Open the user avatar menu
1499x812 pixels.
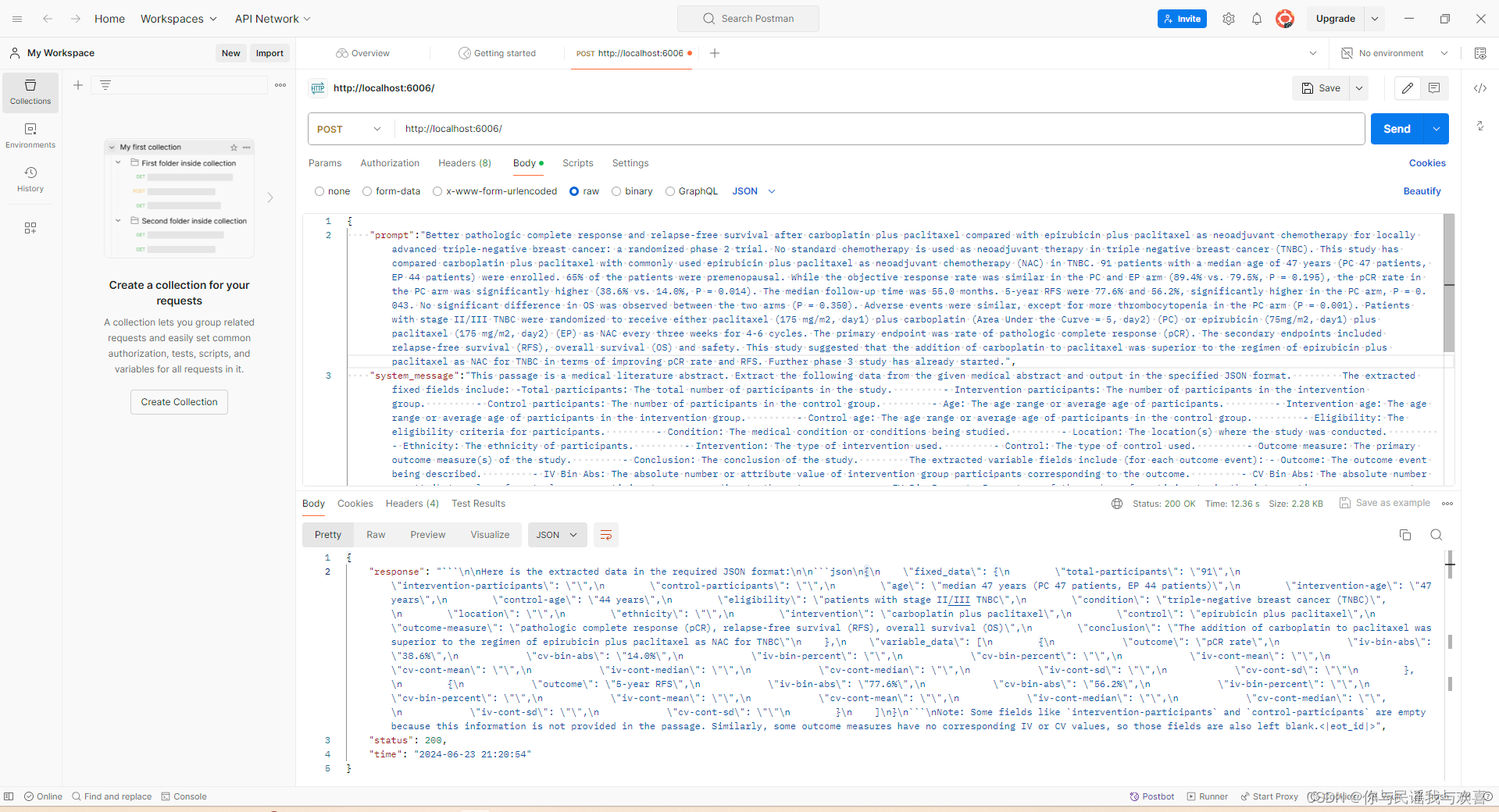(1285, 19)
